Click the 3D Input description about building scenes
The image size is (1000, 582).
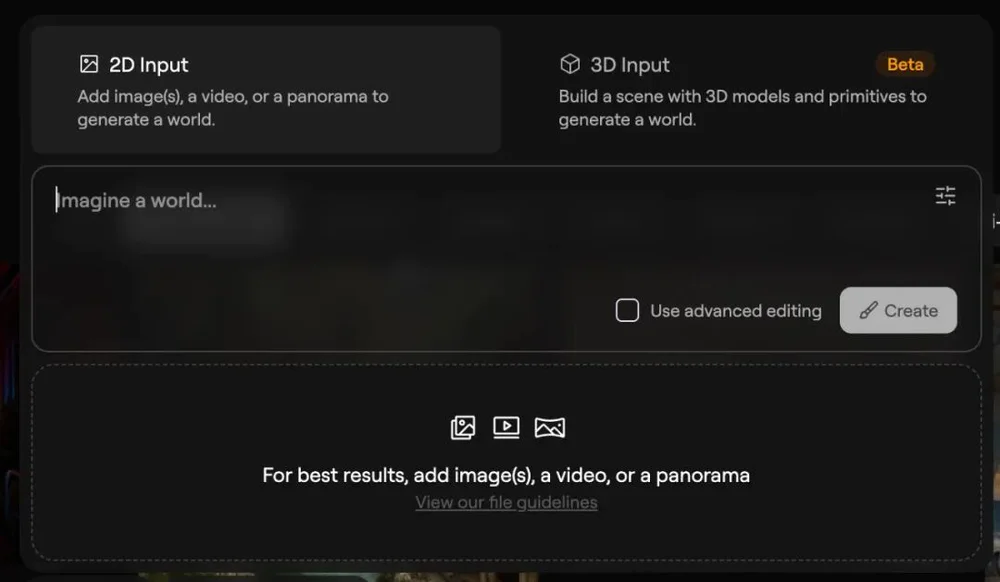(x=742, y=108)
